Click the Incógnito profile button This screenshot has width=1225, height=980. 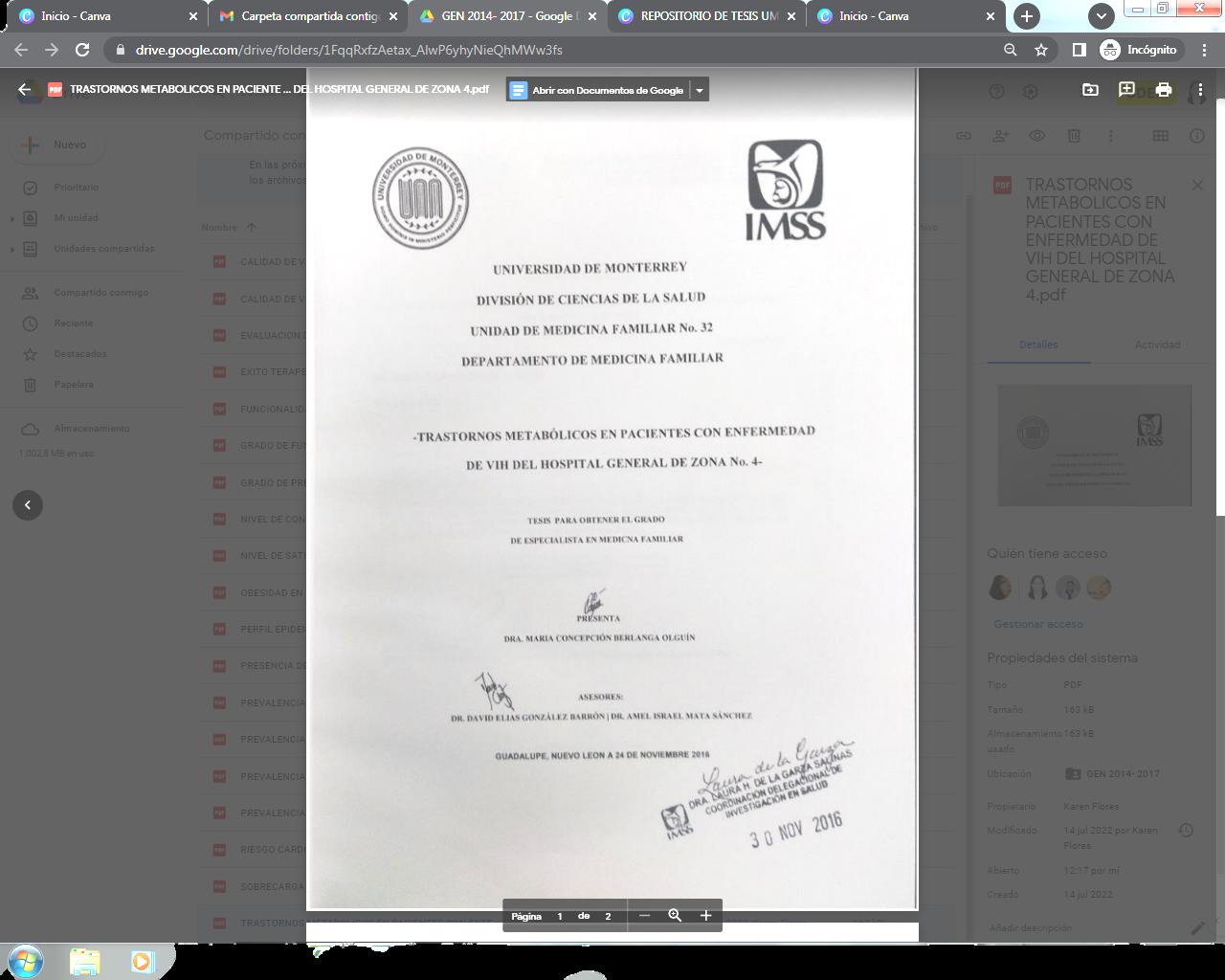pos(1140,50)
